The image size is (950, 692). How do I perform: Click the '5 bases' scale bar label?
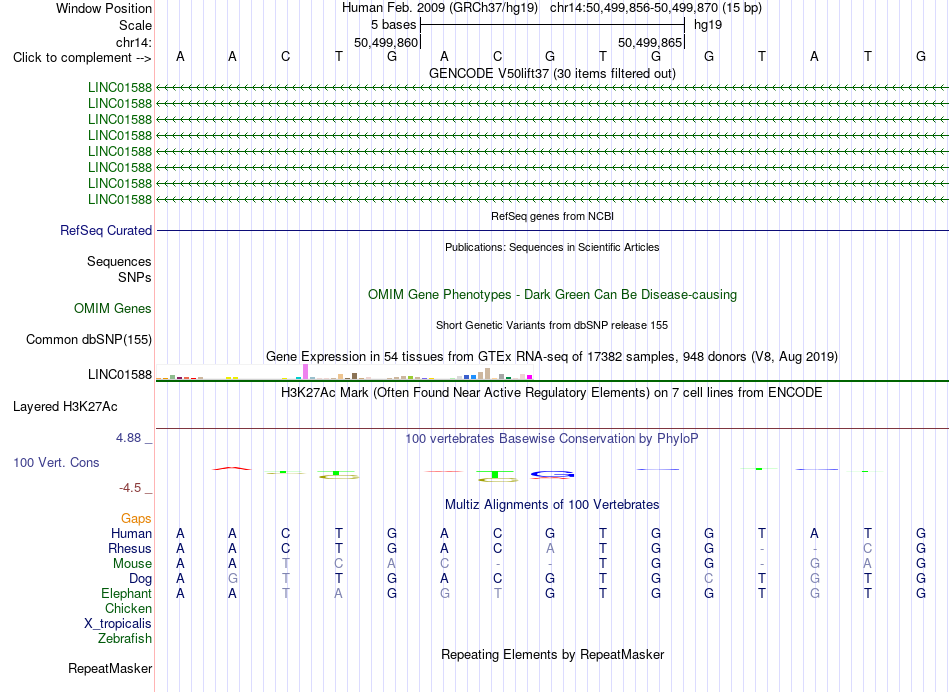(393, 25)
